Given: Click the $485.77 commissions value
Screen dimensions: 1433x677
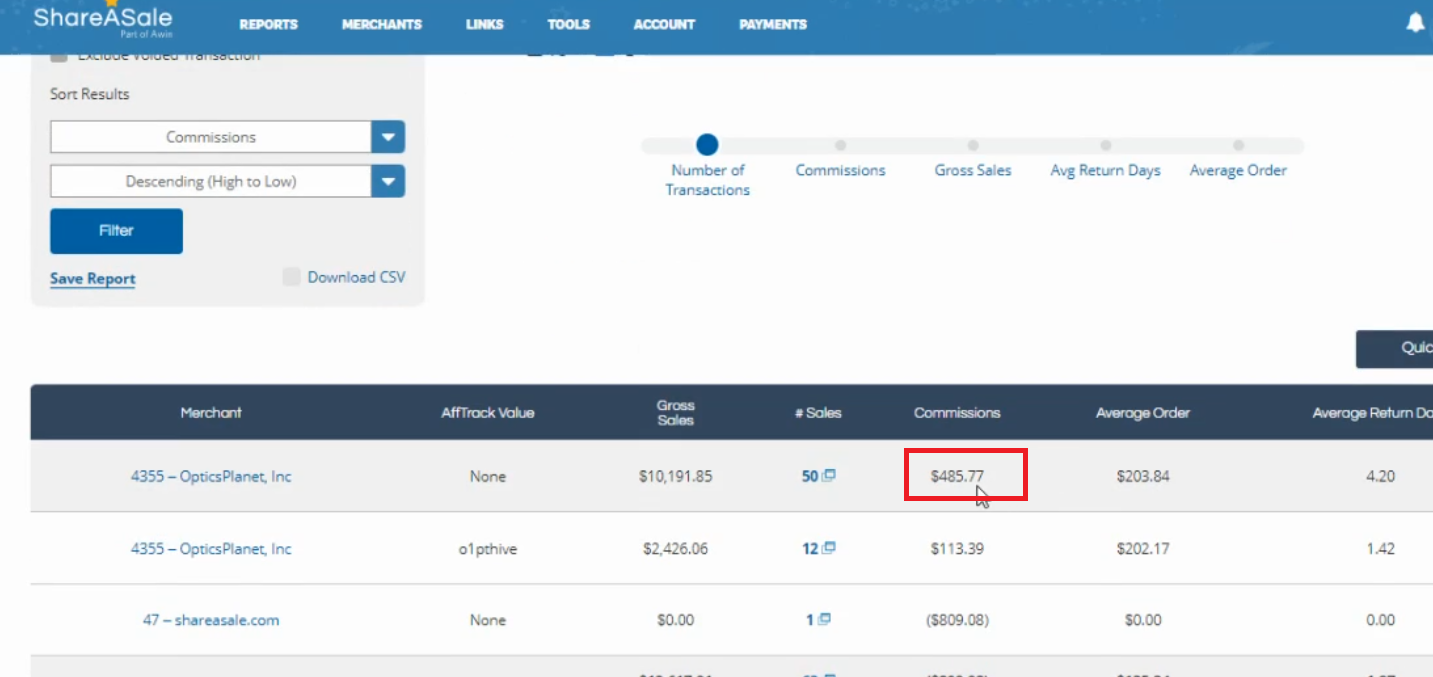Looking at the screenshot, I should coord(957,476).
